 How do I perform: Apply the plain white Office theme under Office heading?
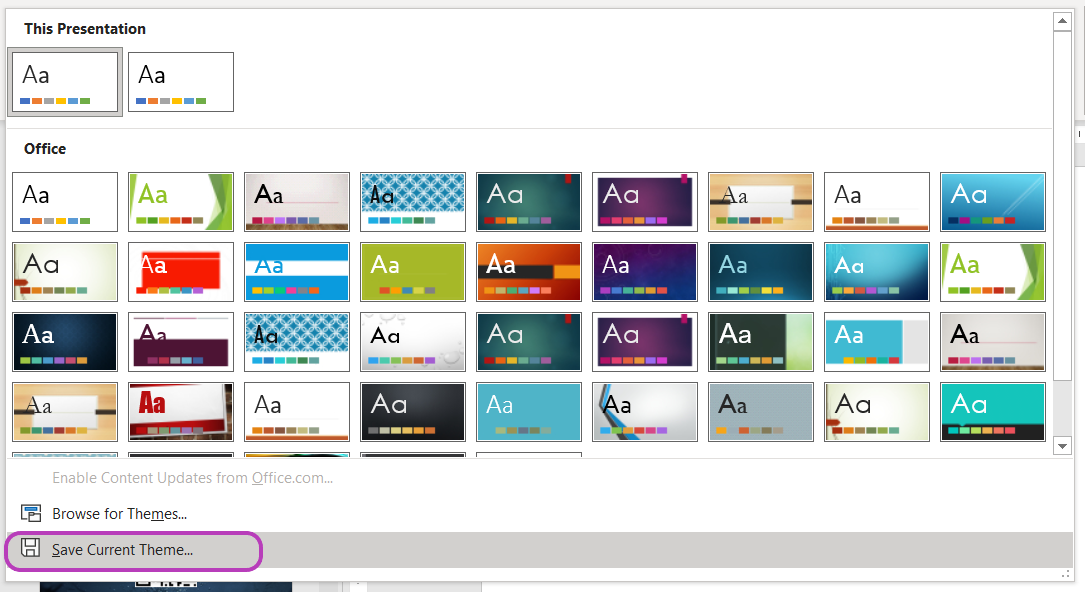(x=65, y=202)
